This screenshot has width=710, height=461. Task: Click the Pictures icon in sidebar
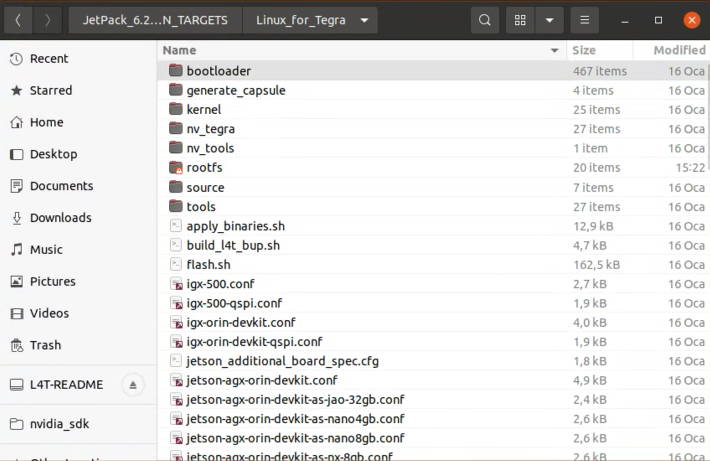16,282
